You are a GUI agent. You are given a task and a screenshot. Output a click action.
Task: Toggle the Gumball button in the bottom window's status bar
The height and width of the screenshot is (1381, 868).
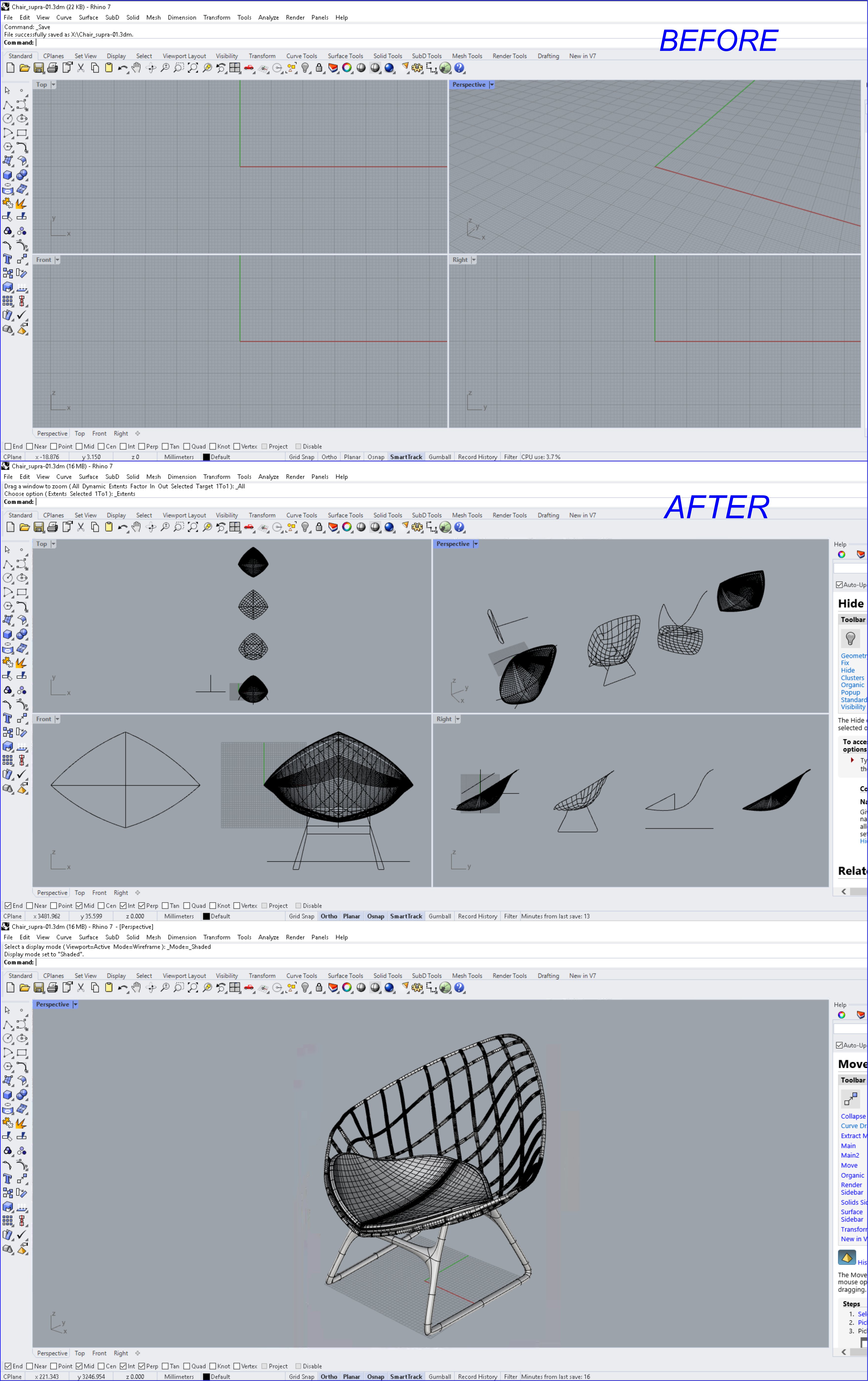click(x=440, y=1376)
